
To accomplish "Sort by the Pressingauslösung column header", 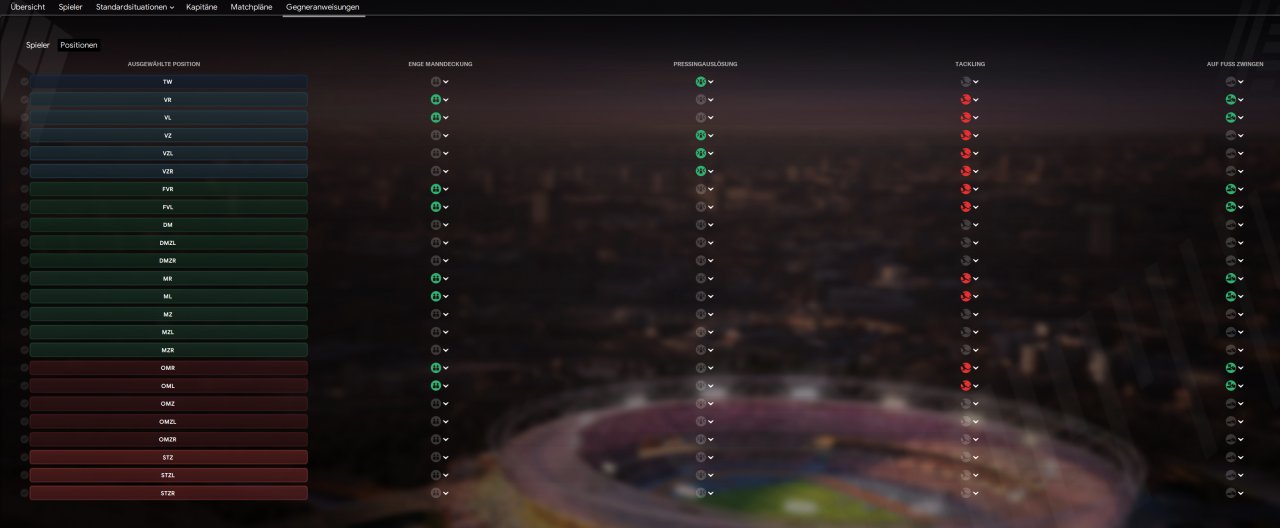I will click(x=705, y=64).
